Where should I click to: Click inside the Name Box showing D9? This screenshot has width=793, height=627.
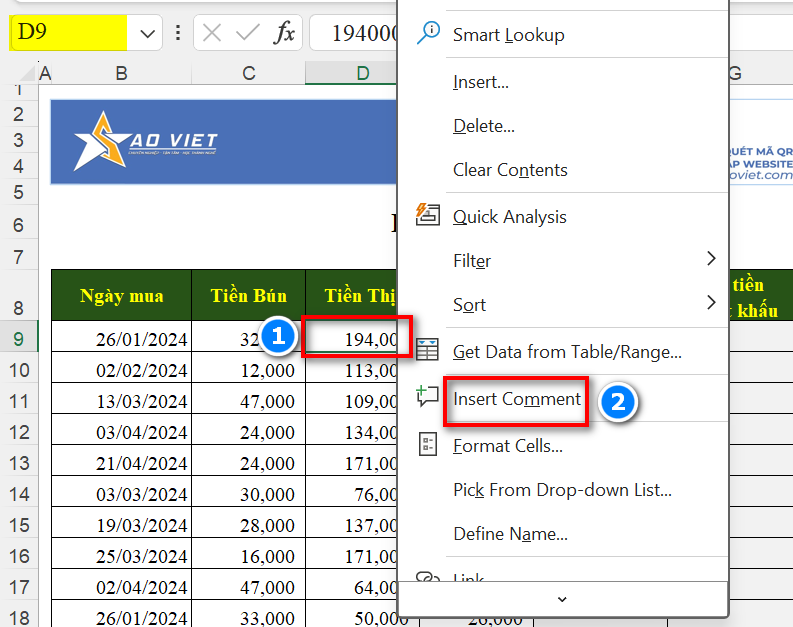point(68,33)
